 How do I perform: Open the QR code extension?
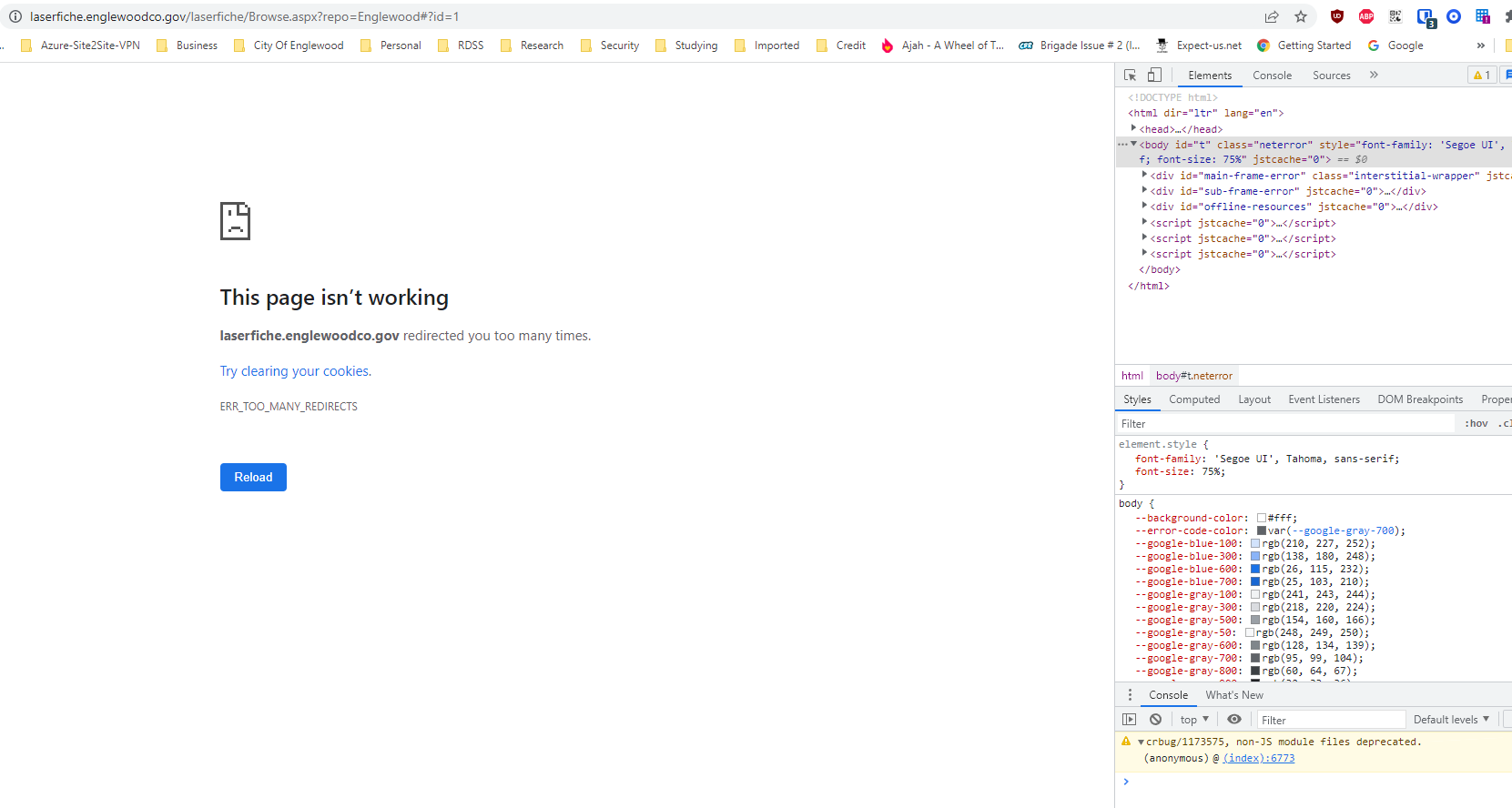(x=1395, y=16)
